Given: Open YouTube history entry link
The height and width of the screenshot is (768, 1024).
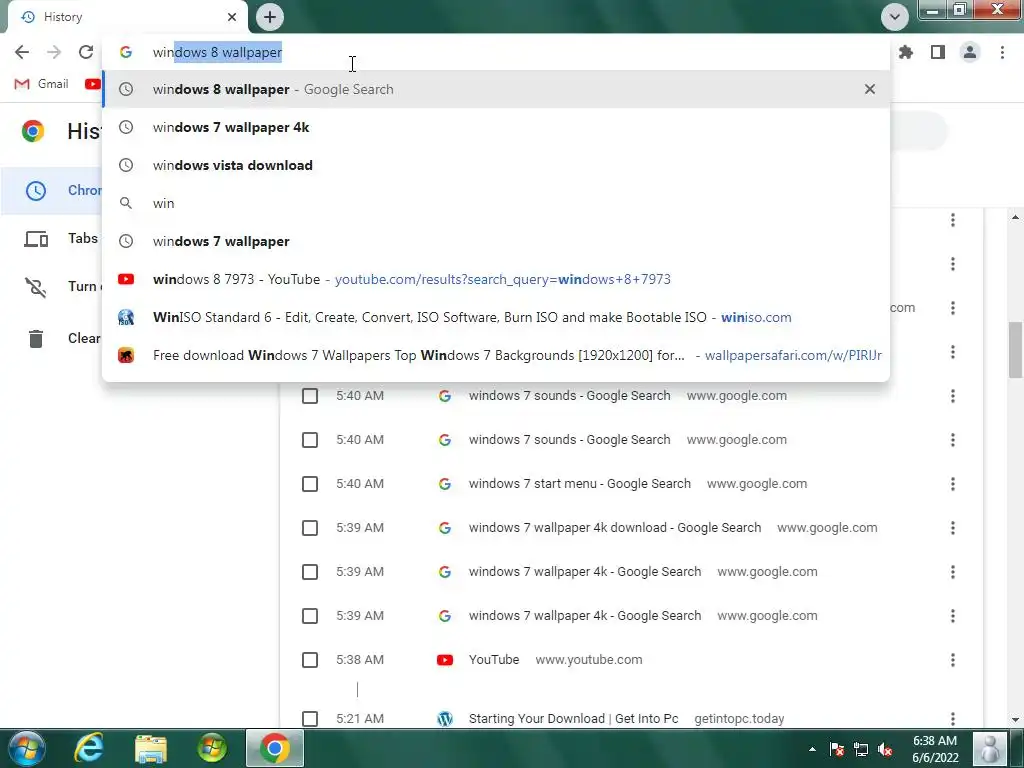Looking at the screenshot, I should tap(494, 660).
